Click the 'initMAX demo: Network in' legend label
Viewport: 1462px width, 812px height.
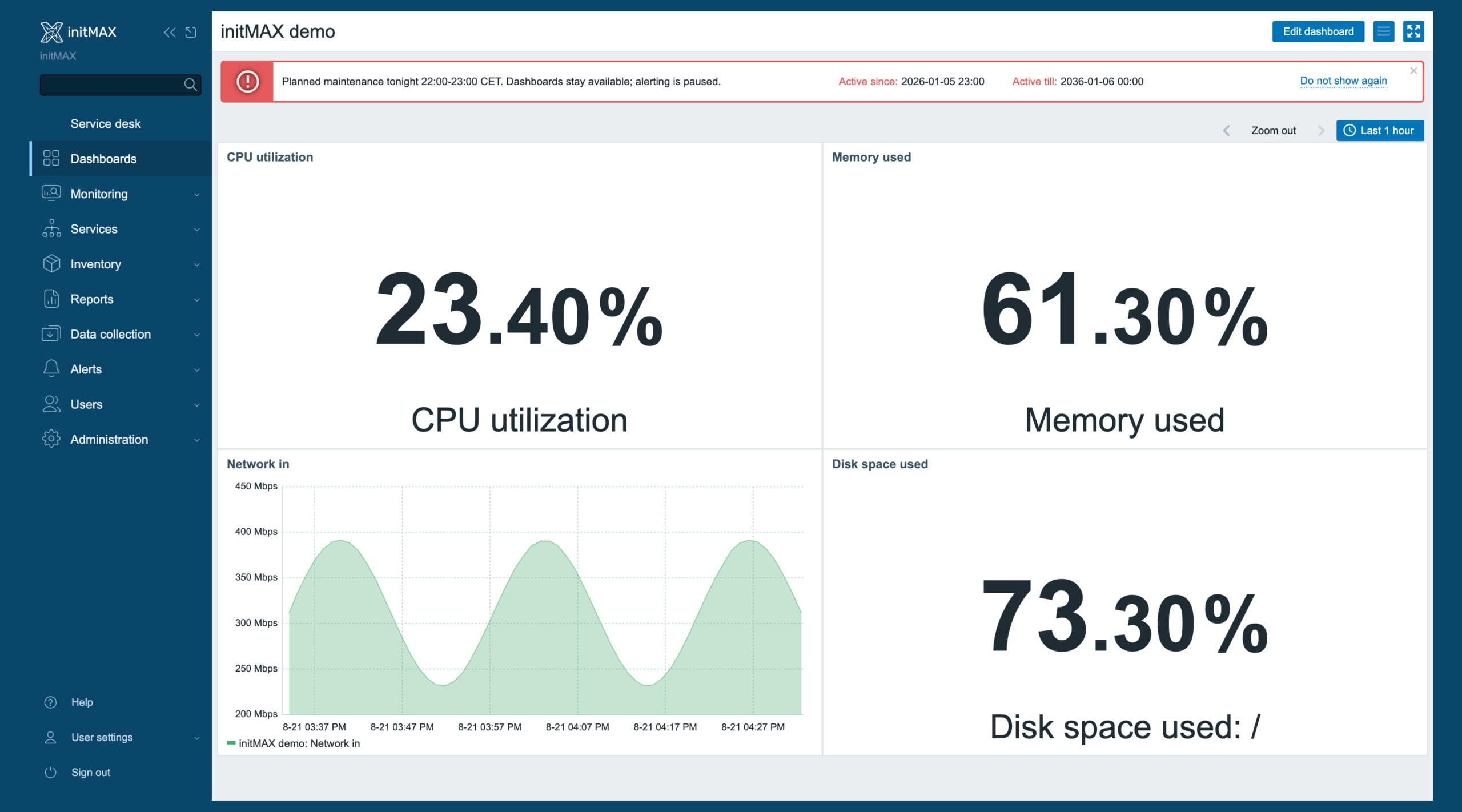click(x=299, y=743)
